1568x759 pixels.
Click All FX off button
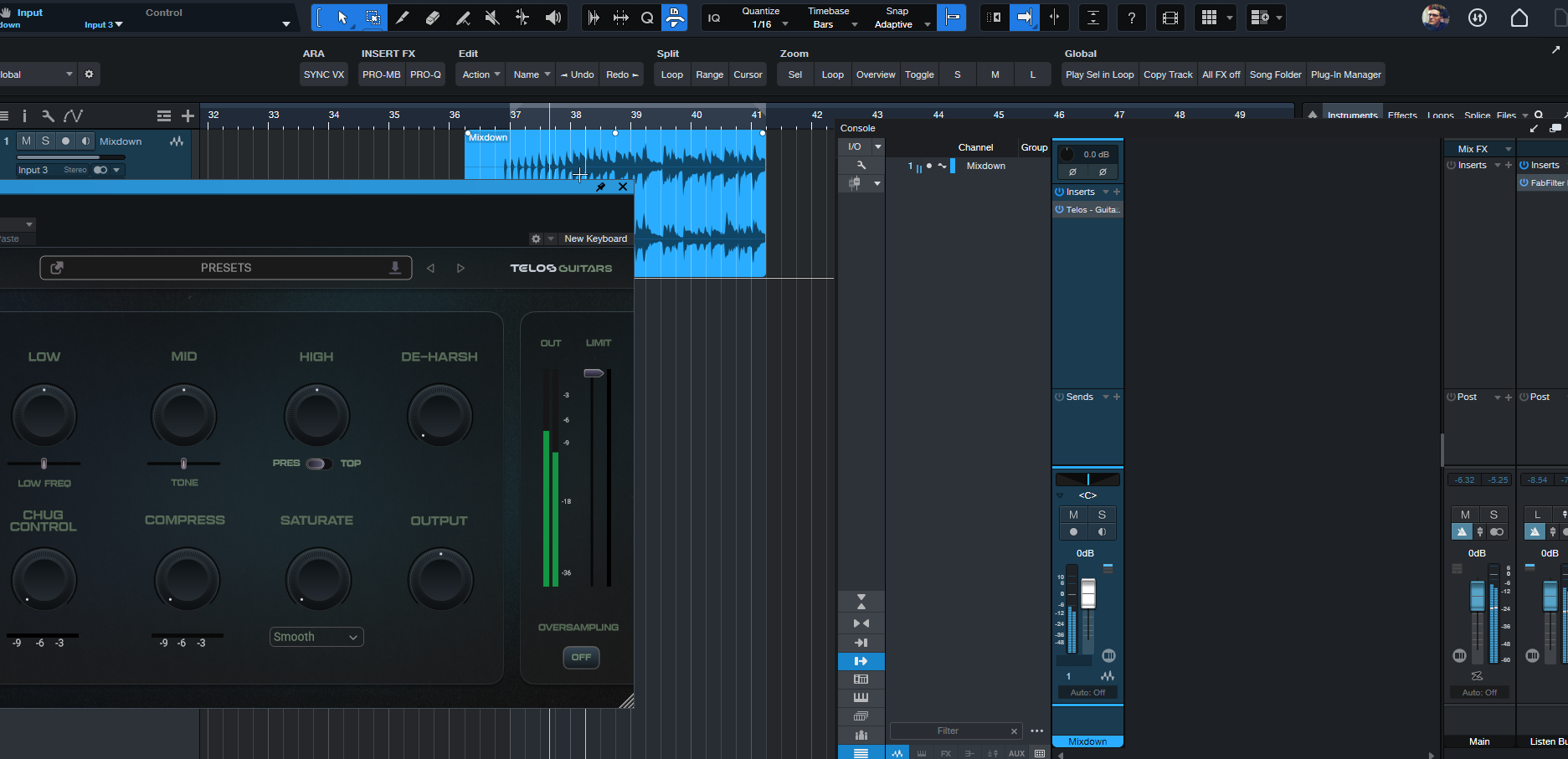tap(1221, 74)
